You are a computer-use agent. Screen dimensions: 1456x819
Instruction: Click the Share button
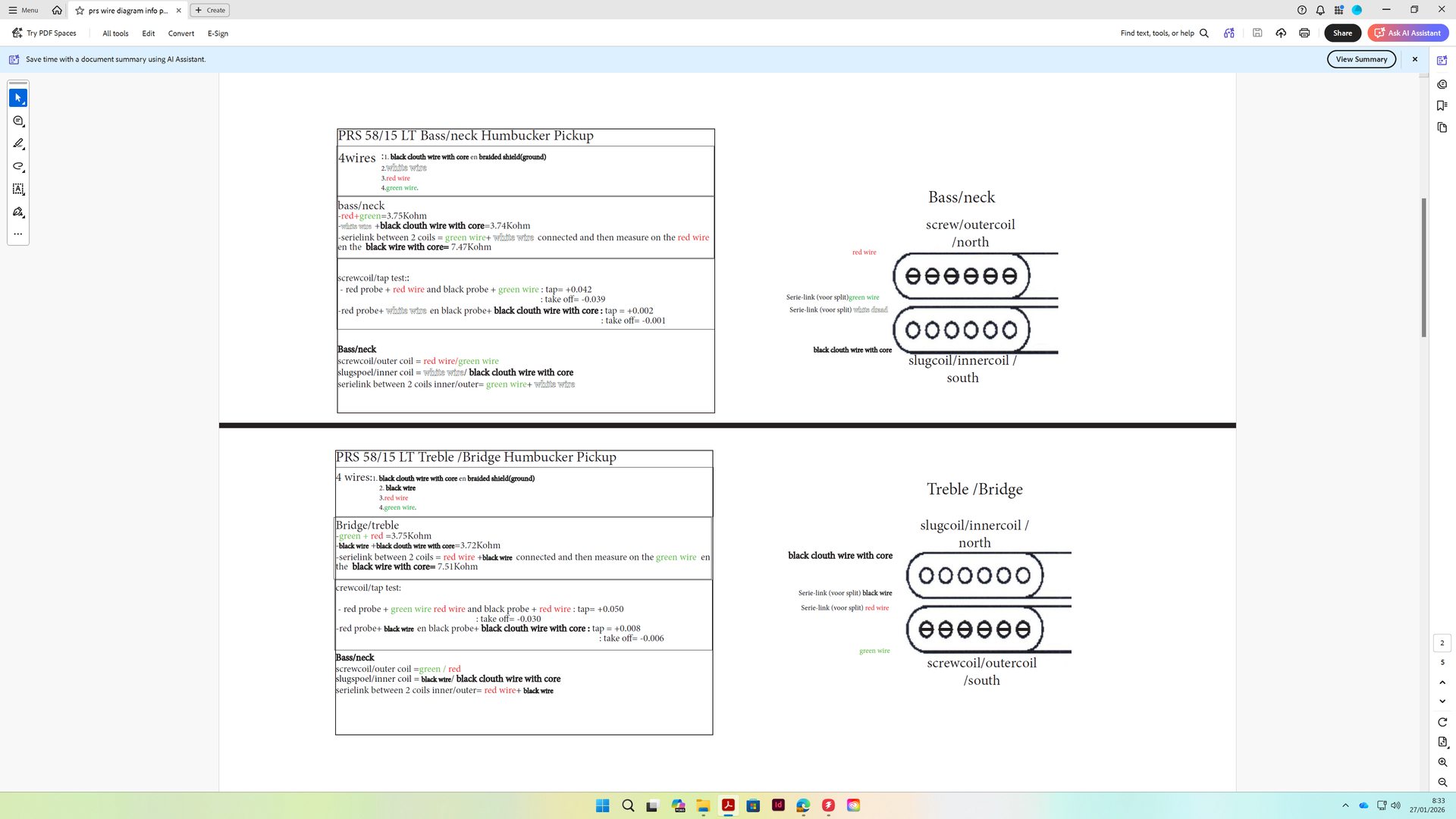click(x=1342, y=33)
